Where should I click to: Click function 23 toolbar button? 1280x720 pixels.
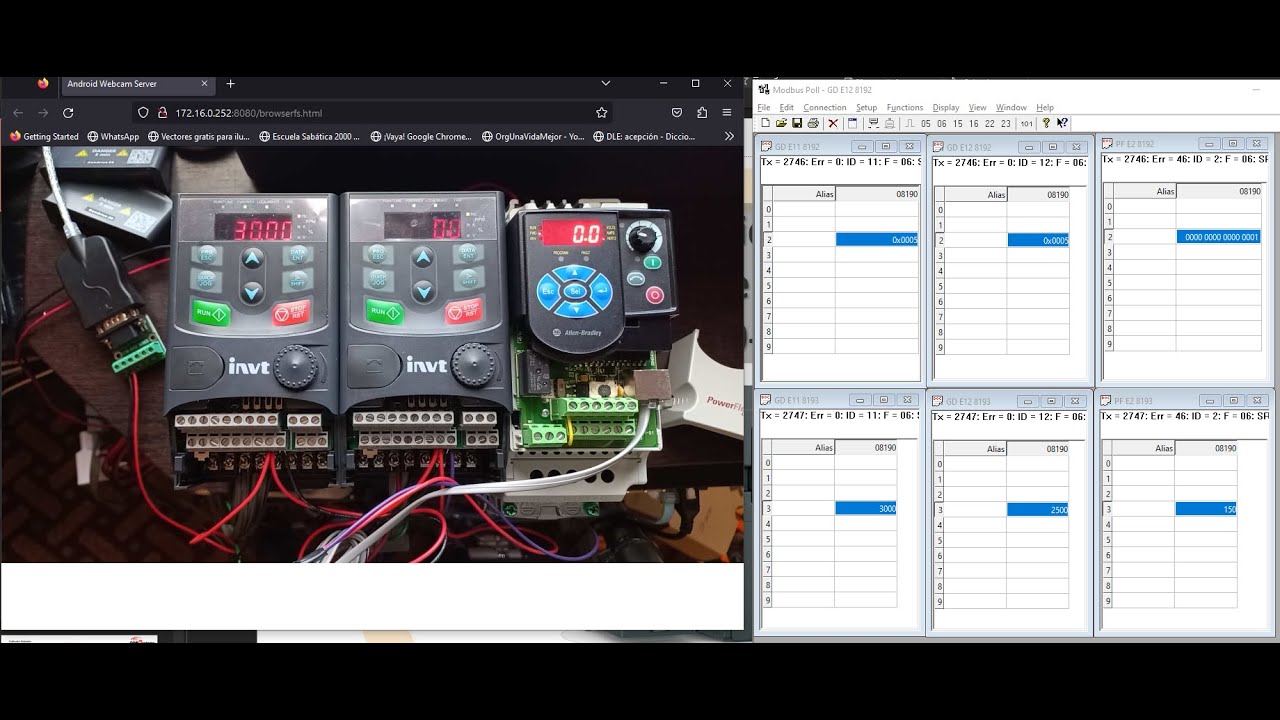click(1005, 124)
